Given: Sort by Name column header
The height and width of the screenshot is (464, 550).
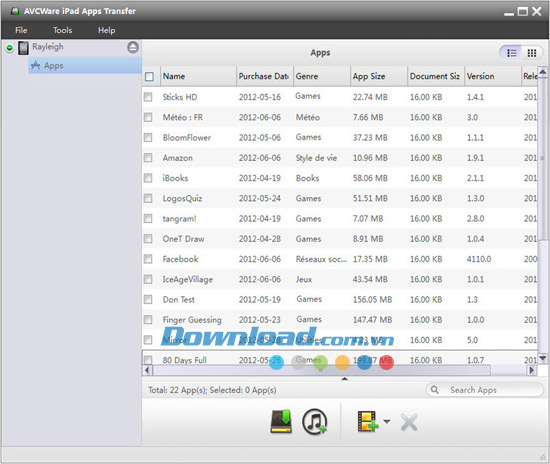Looking at the screenshot, I should pyautogui.click(x=198, y=76).
